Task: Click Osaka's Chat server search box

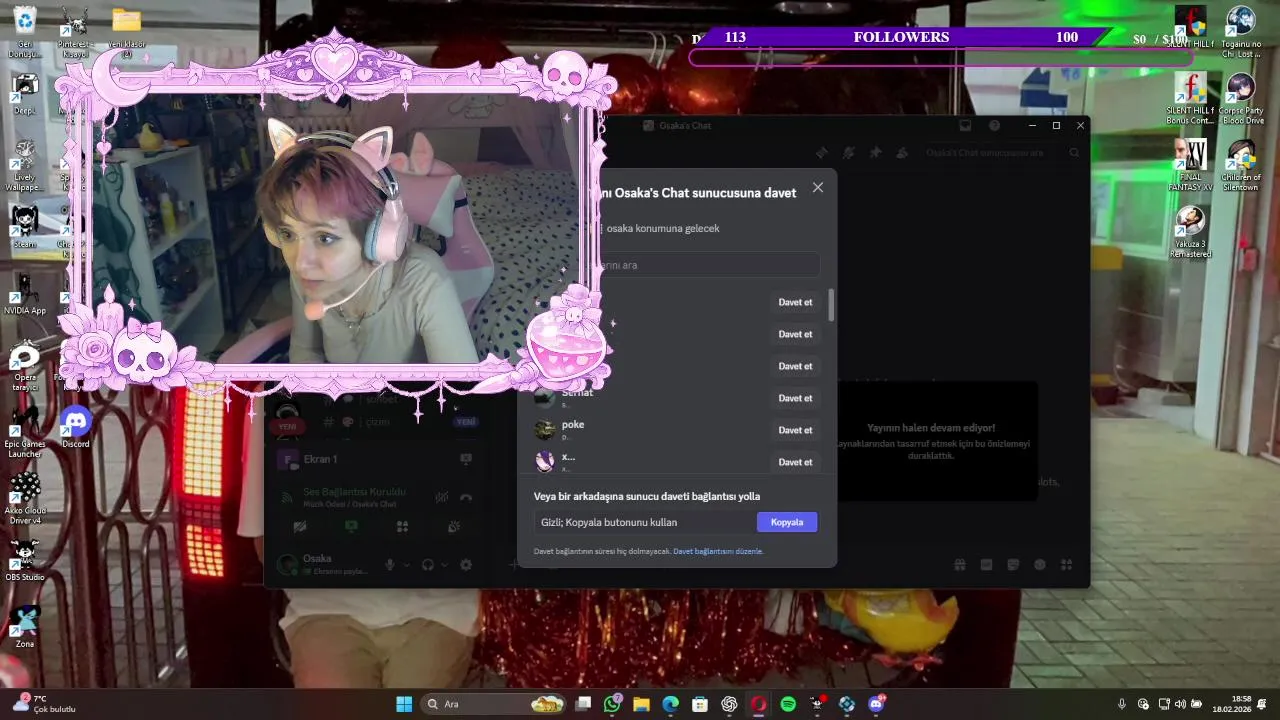Action: coord(1000,153)
